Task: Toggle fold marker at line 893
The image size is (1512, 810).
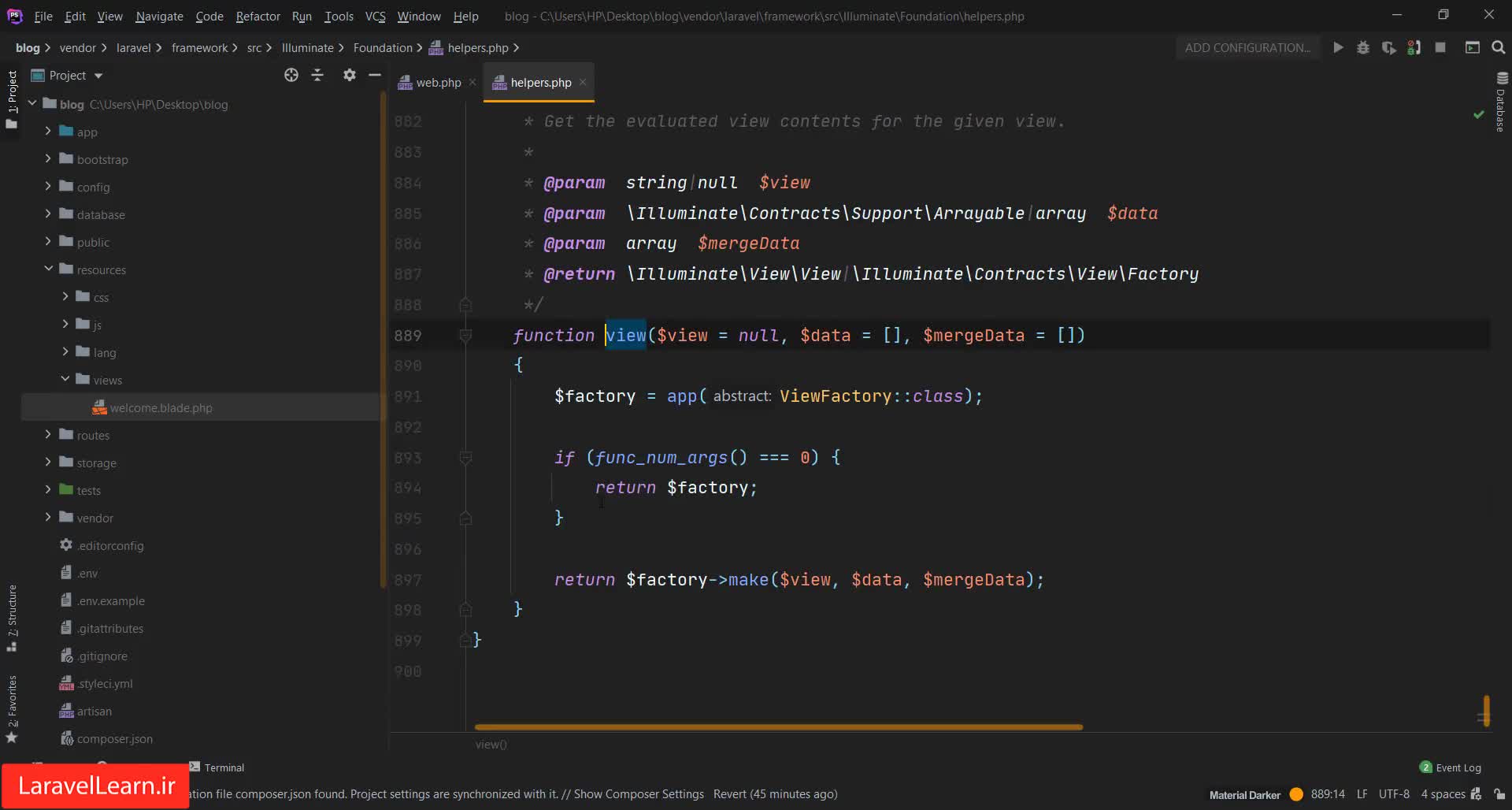Action: 465,458
